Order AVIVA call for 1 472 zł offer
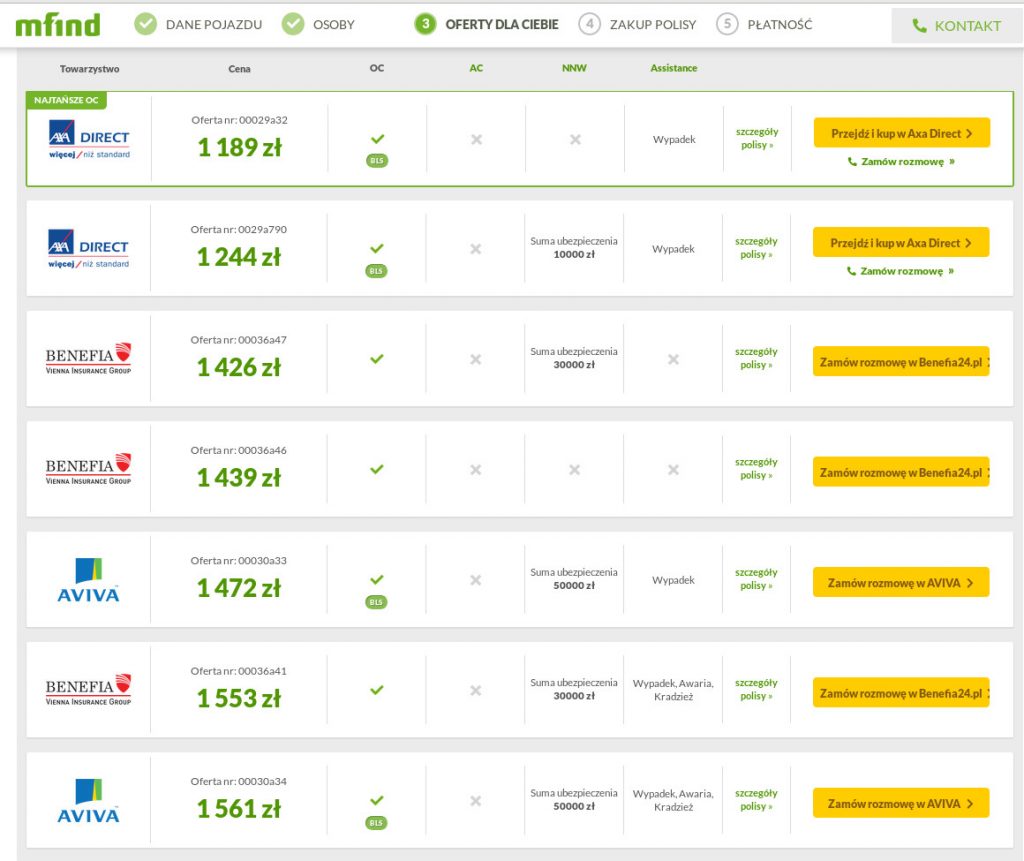 click(901, 583)
